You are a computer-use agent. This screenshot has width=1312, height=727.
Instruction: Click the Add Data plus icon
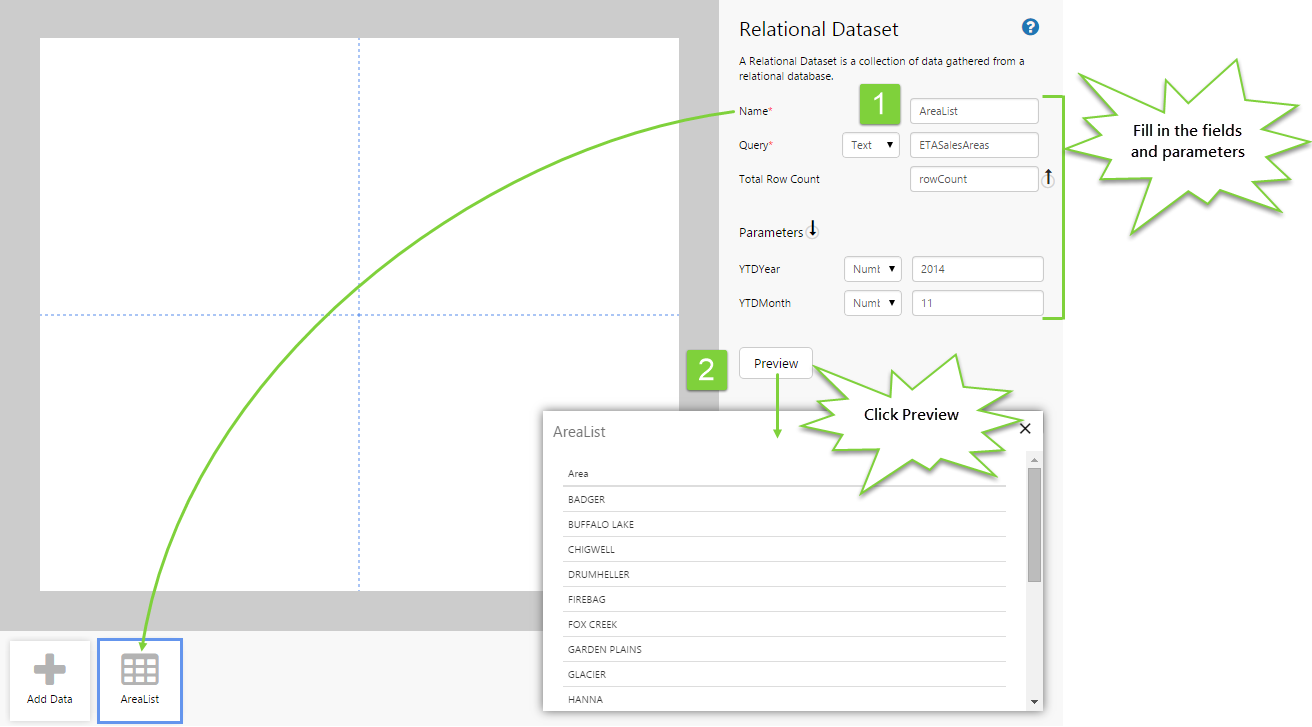pyautogui.click(x=50, y=671)
